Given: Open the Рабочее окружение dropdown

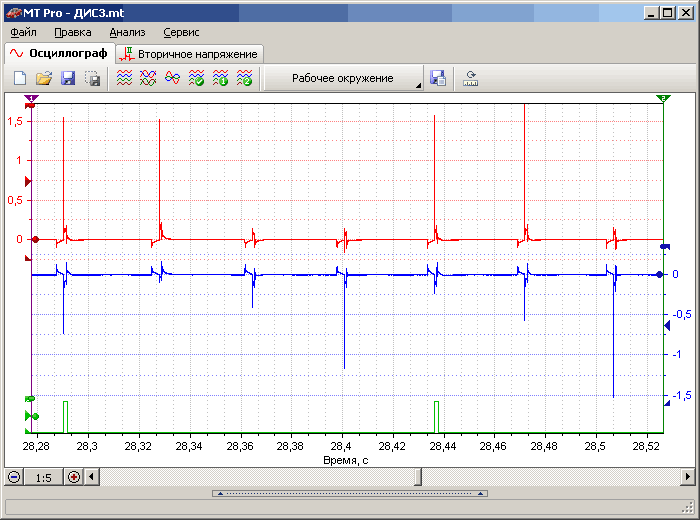Looking at the screenshot, I should [x=343, y=78].
